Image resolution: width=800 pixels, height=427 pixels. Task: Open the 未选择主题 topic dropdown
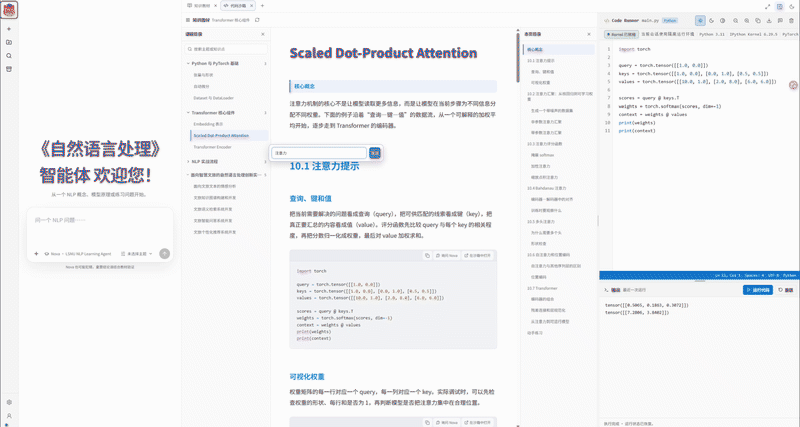pyautogui.click(x=137, y=254)
